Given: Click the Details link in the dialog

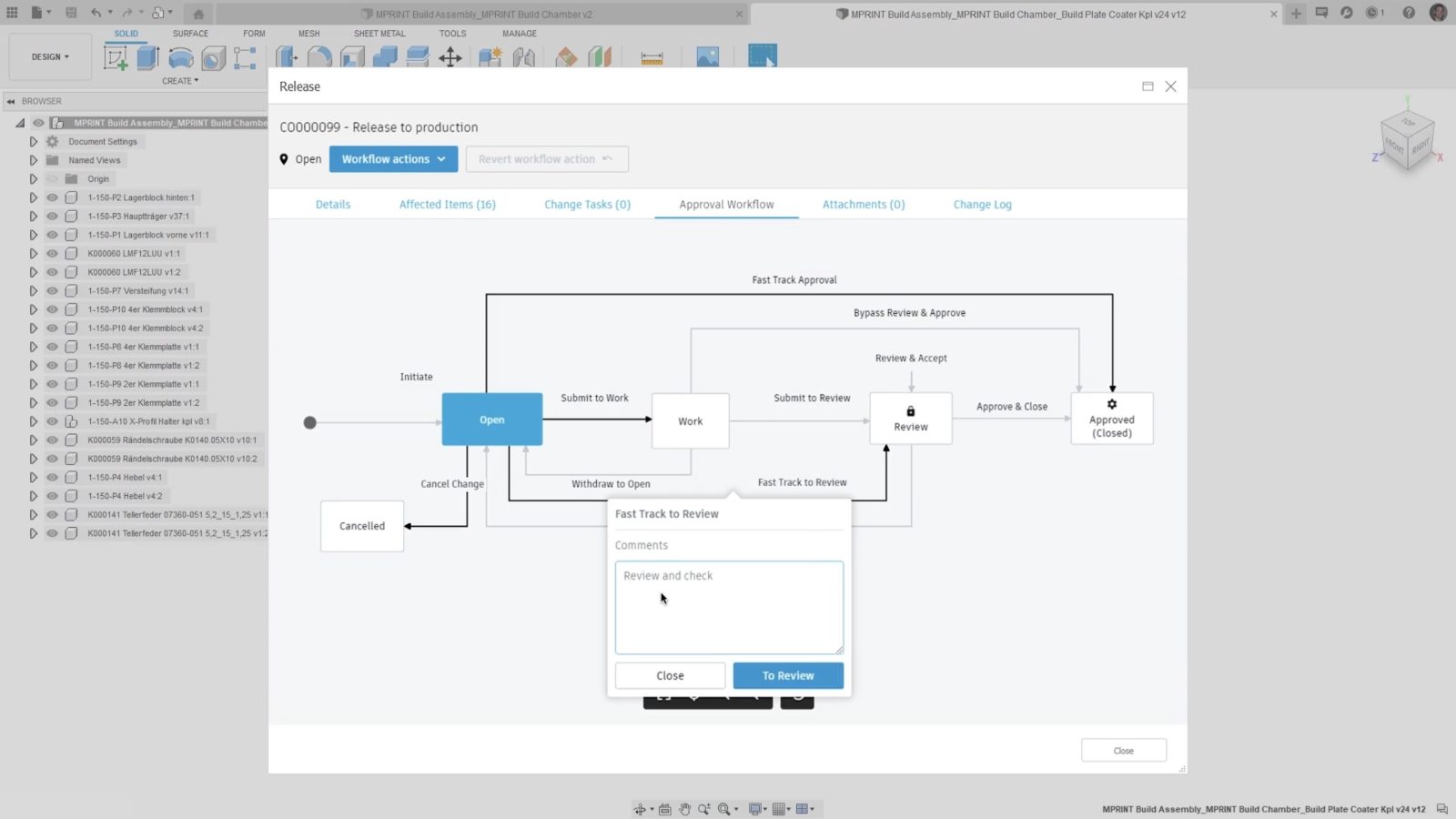Looking at the screenshot, I should click(x=332, y=204).
